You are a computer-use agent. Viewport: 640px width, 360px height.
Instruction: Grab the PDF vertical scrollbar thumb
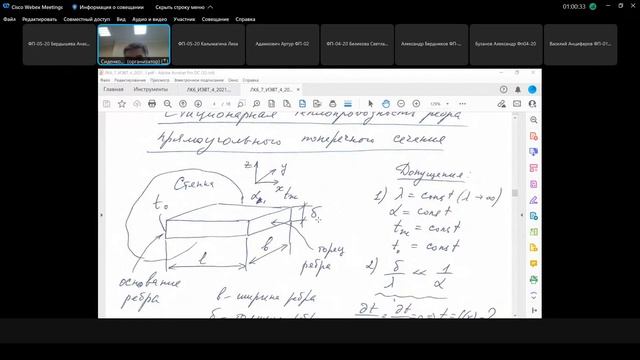(515, 192)
